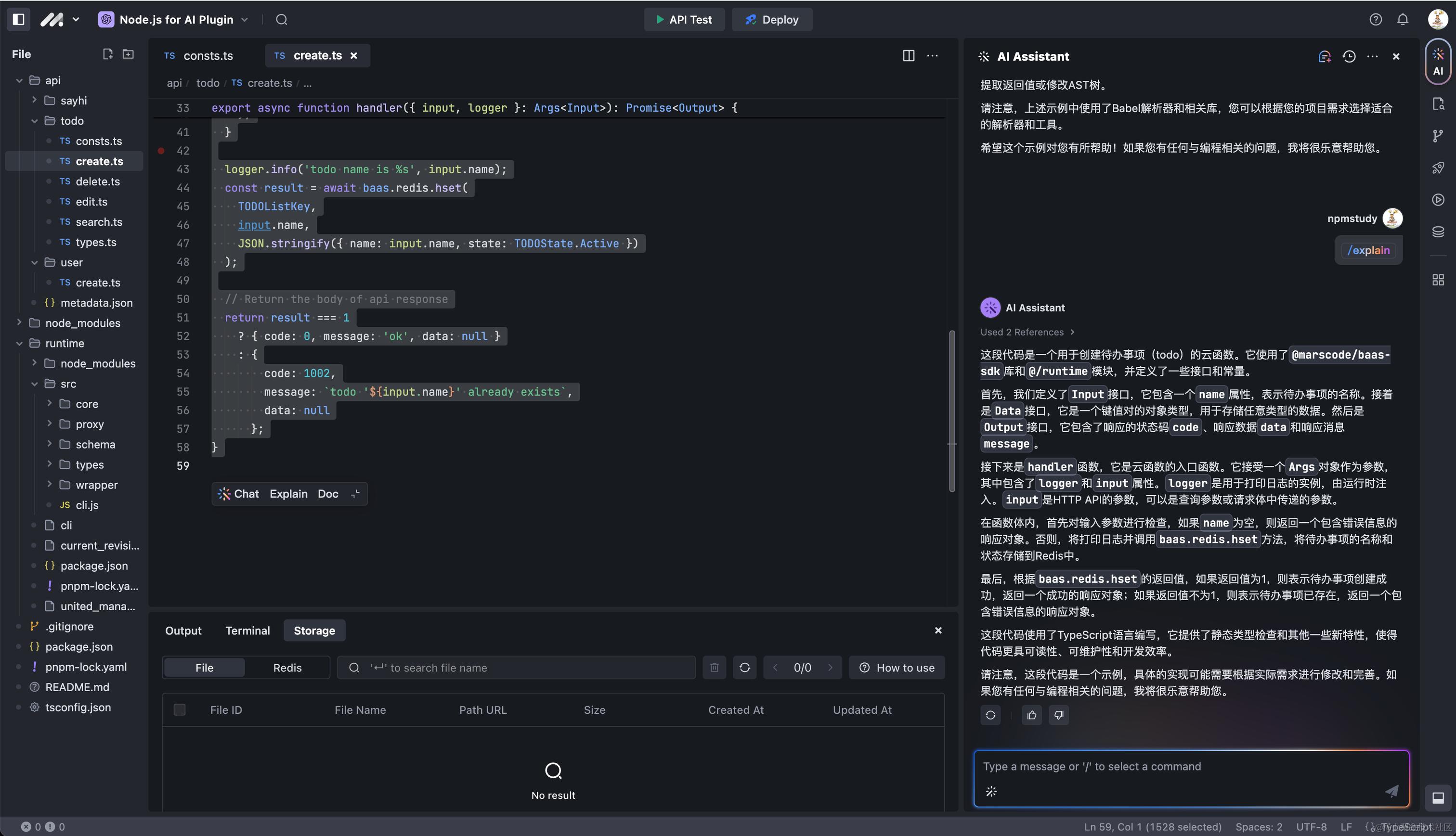Click the How to use button
The height and width of the screenshot is (836, 1456).
click(897, 668)
